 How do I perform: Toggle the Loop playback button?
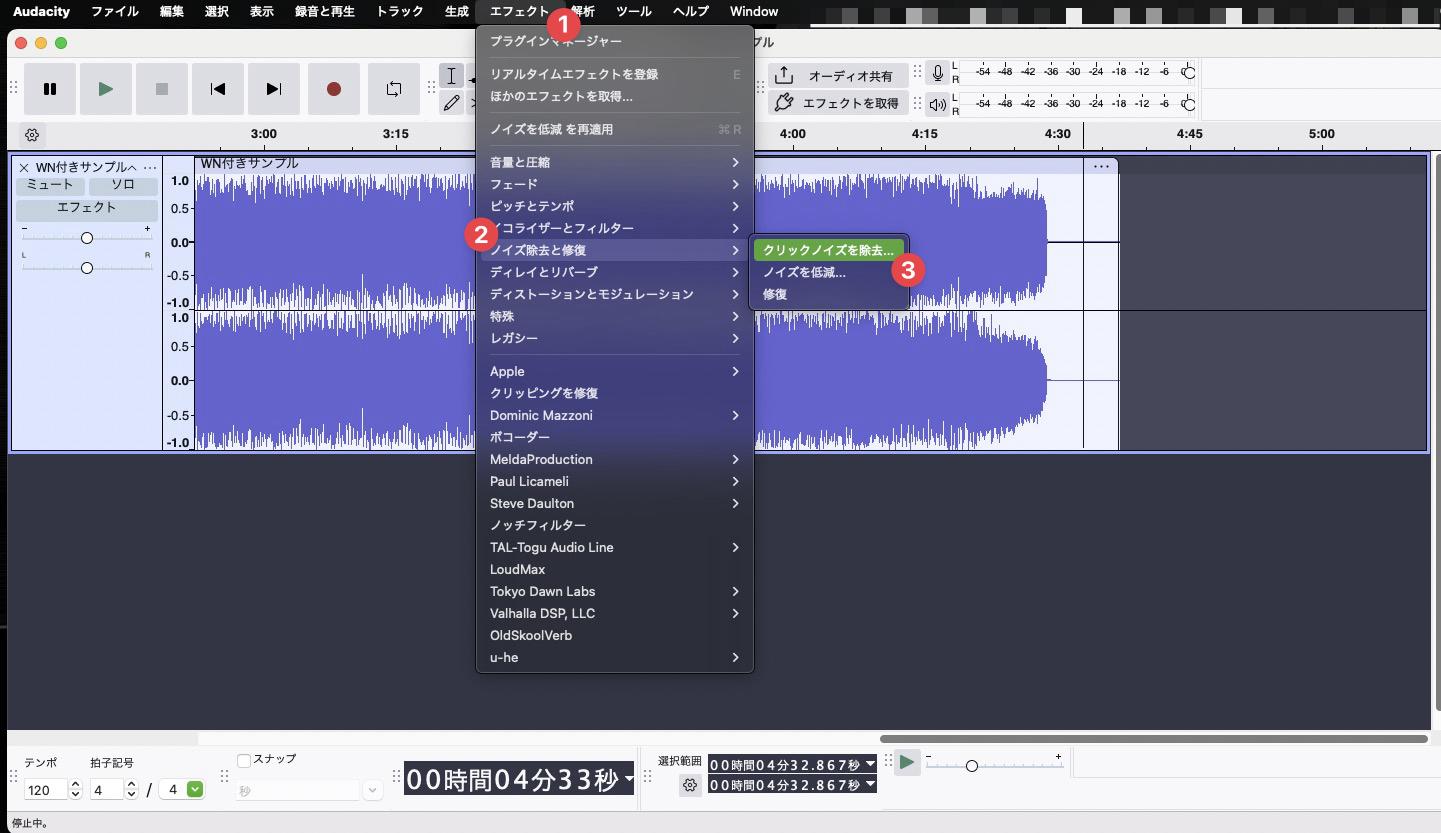394,89
